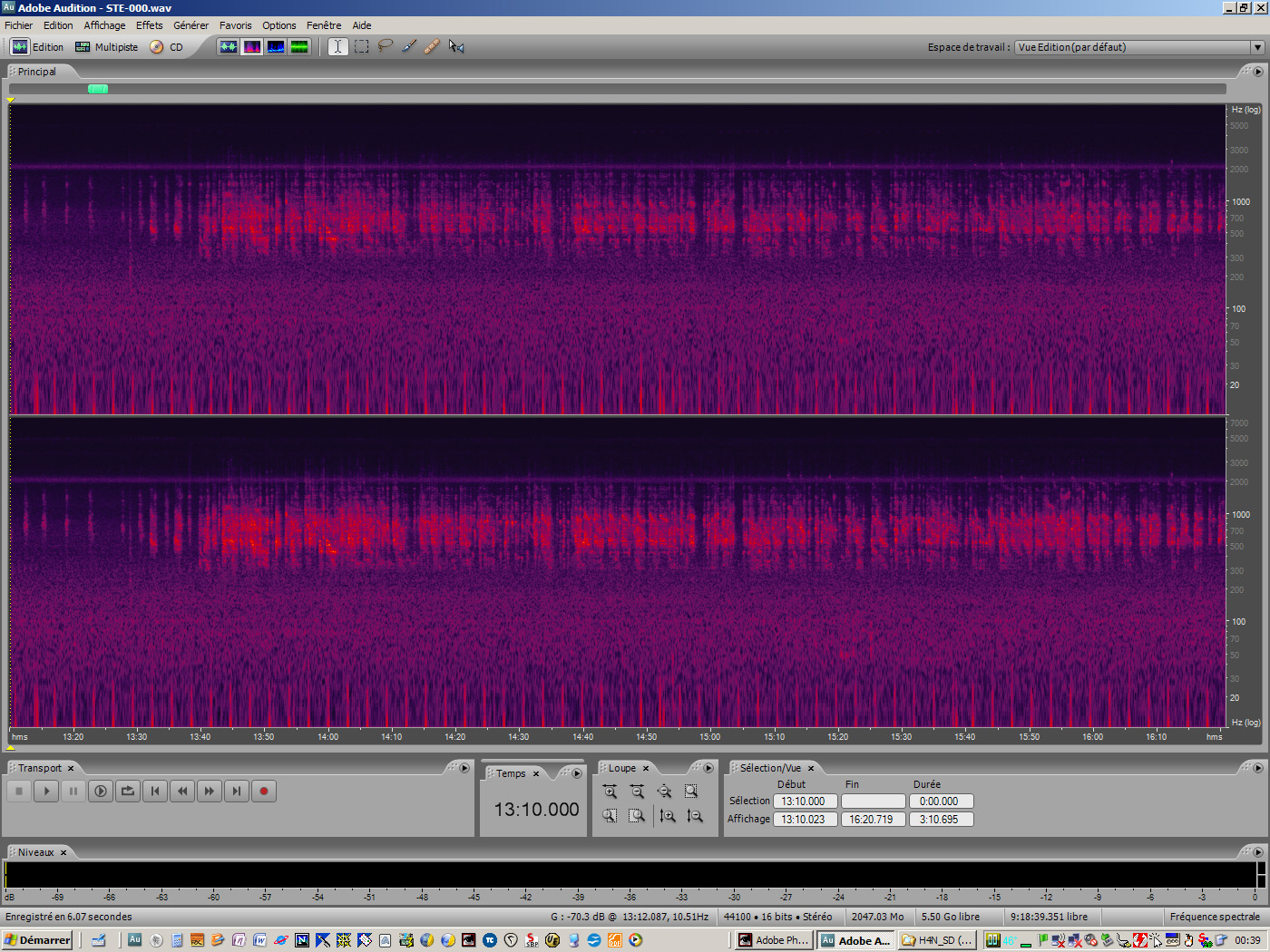Image resolution: width=1270 pixels, height=952 pixels.
Task: Enable spectral frequency display button
Action: point(252,46)
